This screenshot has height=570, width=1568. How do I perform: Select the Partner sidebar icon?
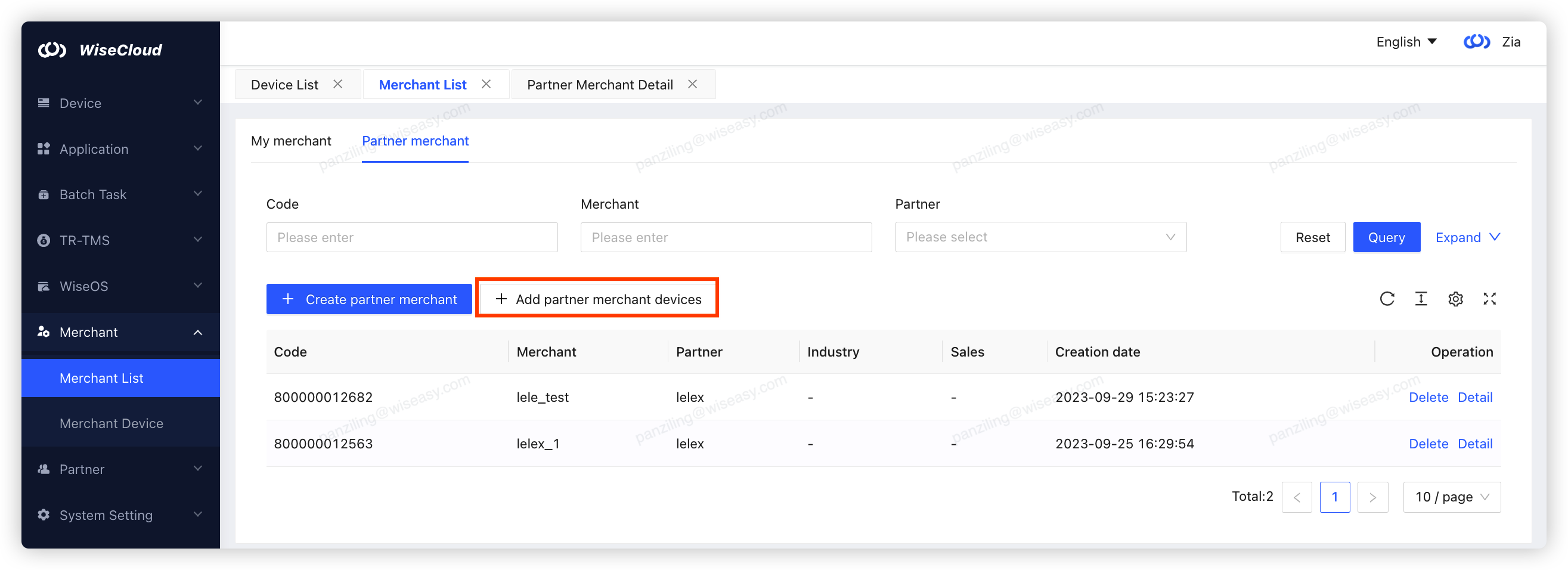point(43,469)
